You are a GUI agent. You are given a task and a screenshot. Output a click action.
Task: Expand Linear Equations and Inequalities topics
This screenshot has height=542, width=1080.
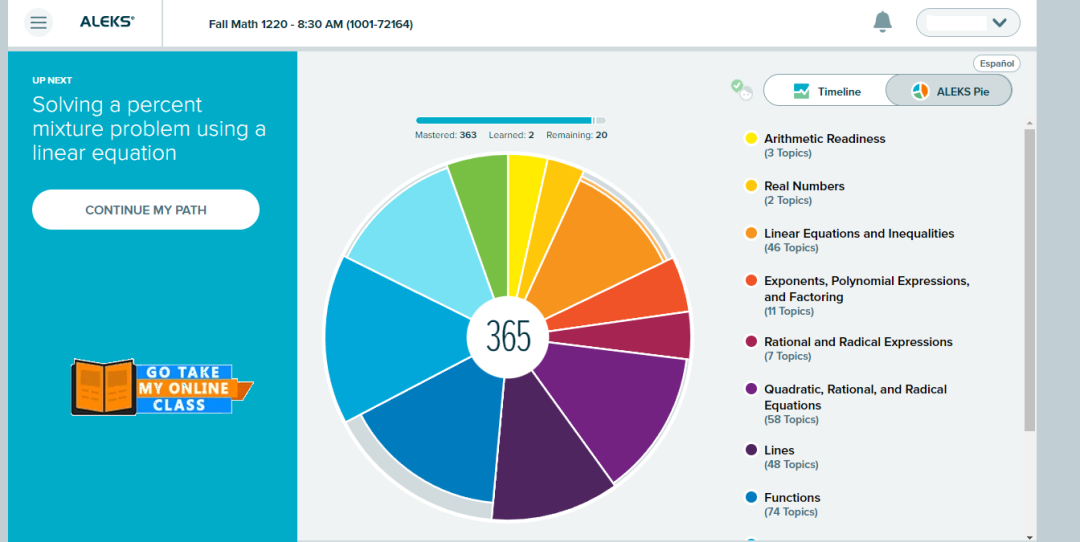pyautogui.click(x=858, y=234)
